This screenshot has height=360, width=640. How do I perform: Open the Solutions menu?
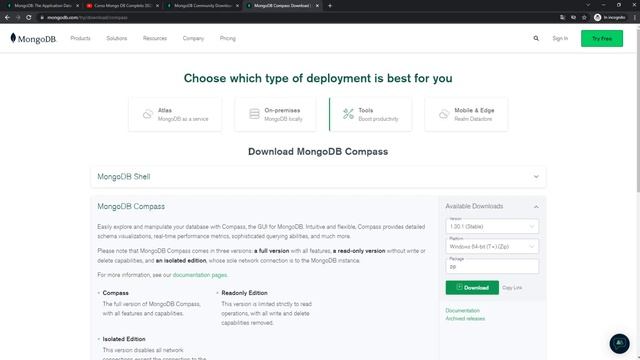[x=117, y=38]
